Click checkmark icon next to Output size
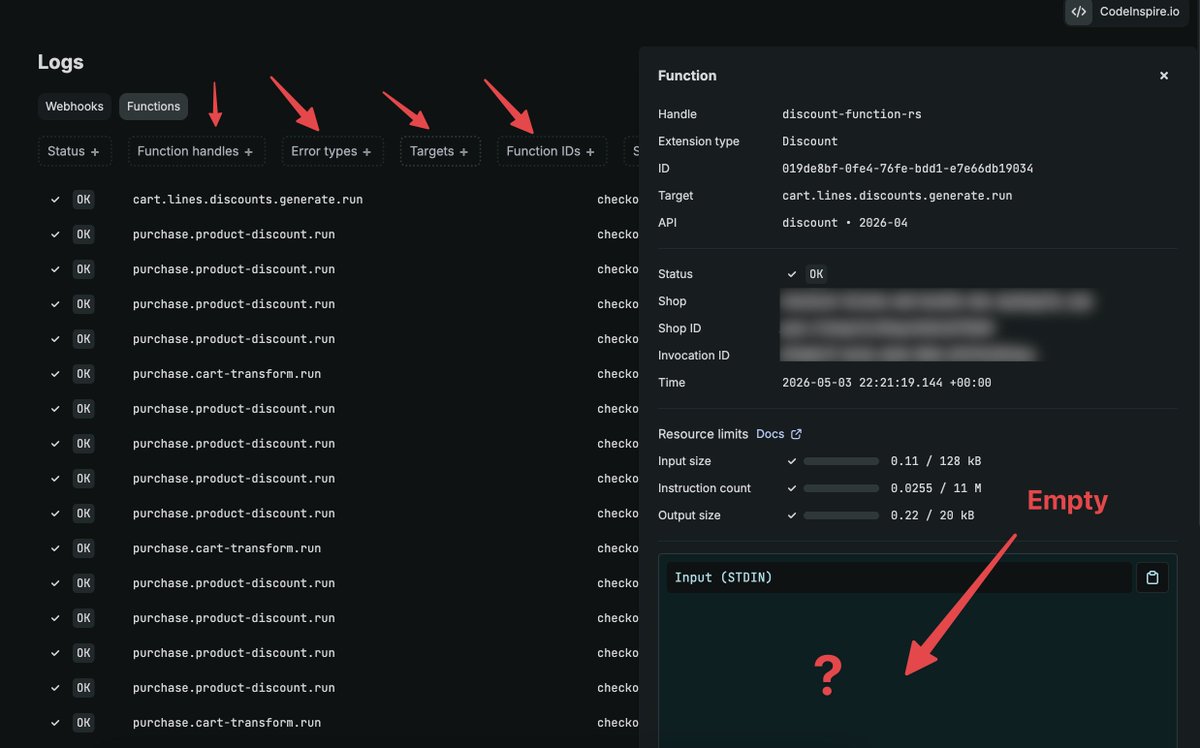The image size is (1200, 748). 792,515
